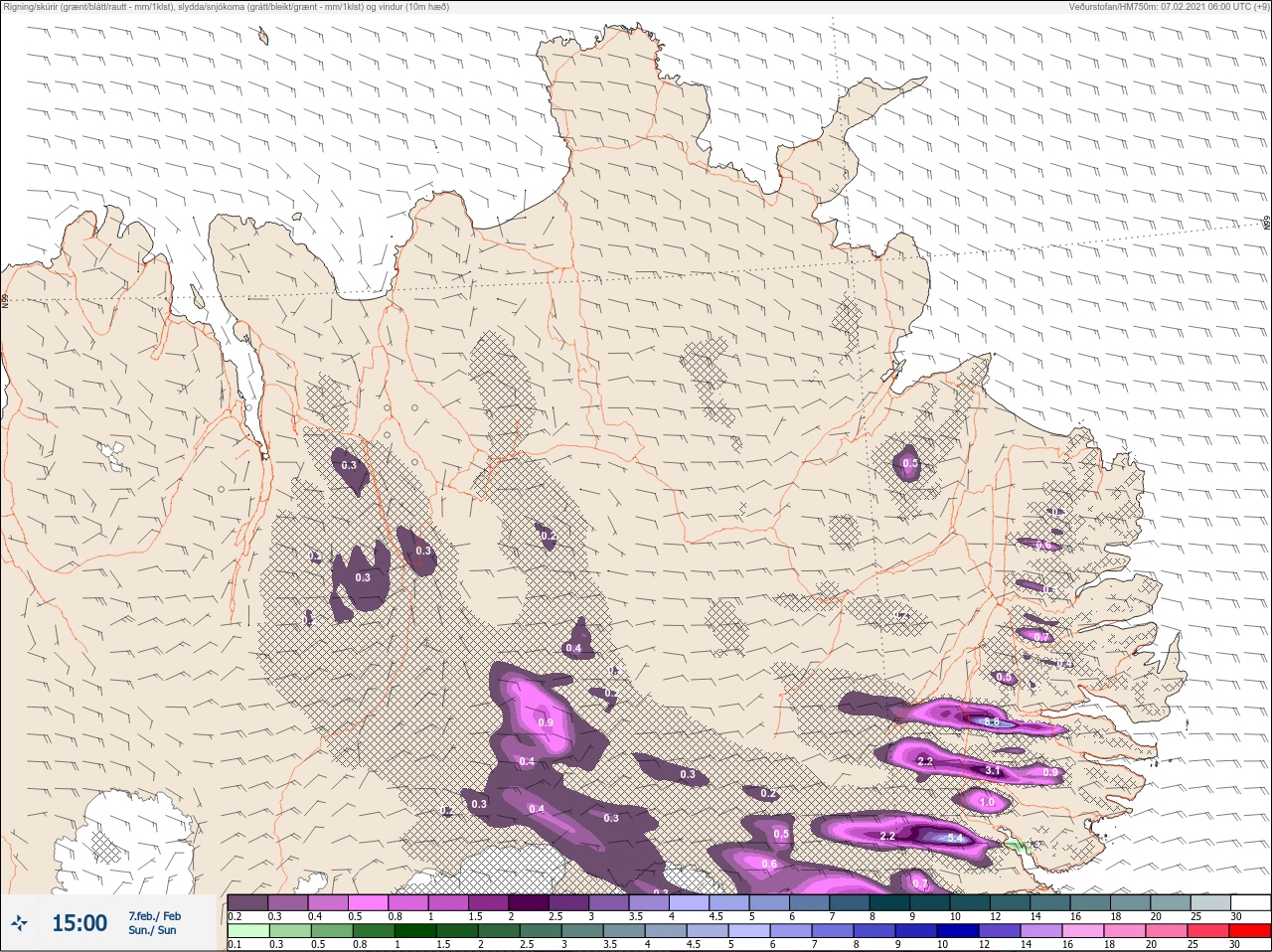
Task: Click the map title 'Rigning/skúrir ... vindur (10m hæð)'
Action: (227, 7)
